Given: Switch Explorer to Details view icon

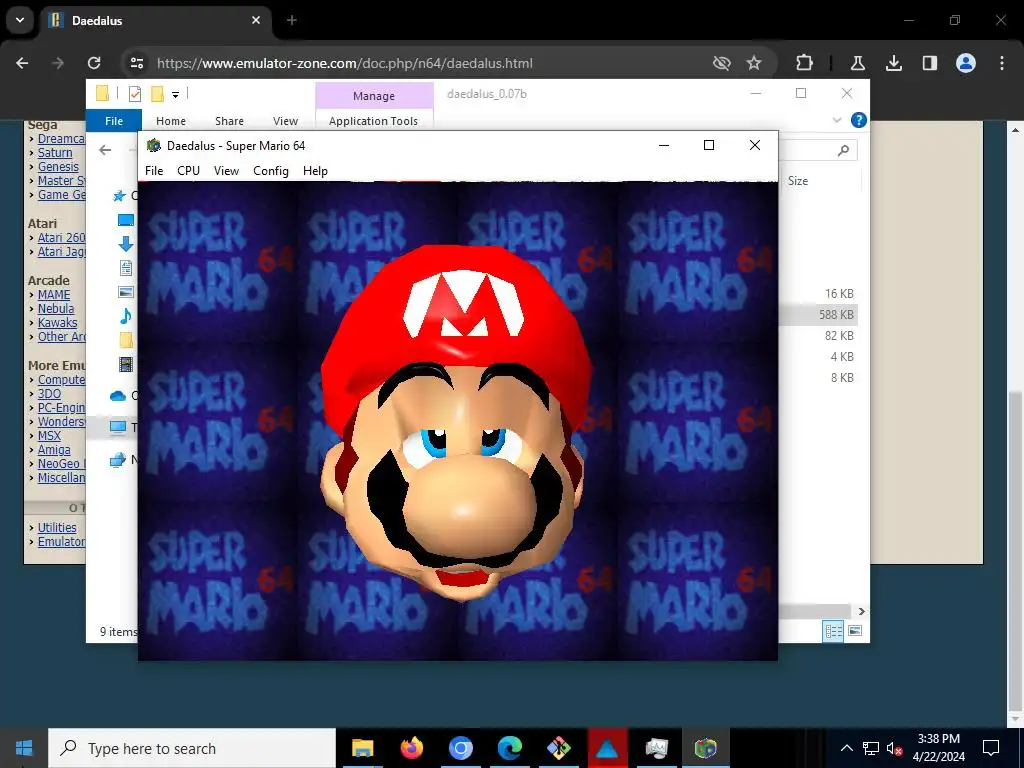Looking at the screenshot, I should tap(833, 631).
